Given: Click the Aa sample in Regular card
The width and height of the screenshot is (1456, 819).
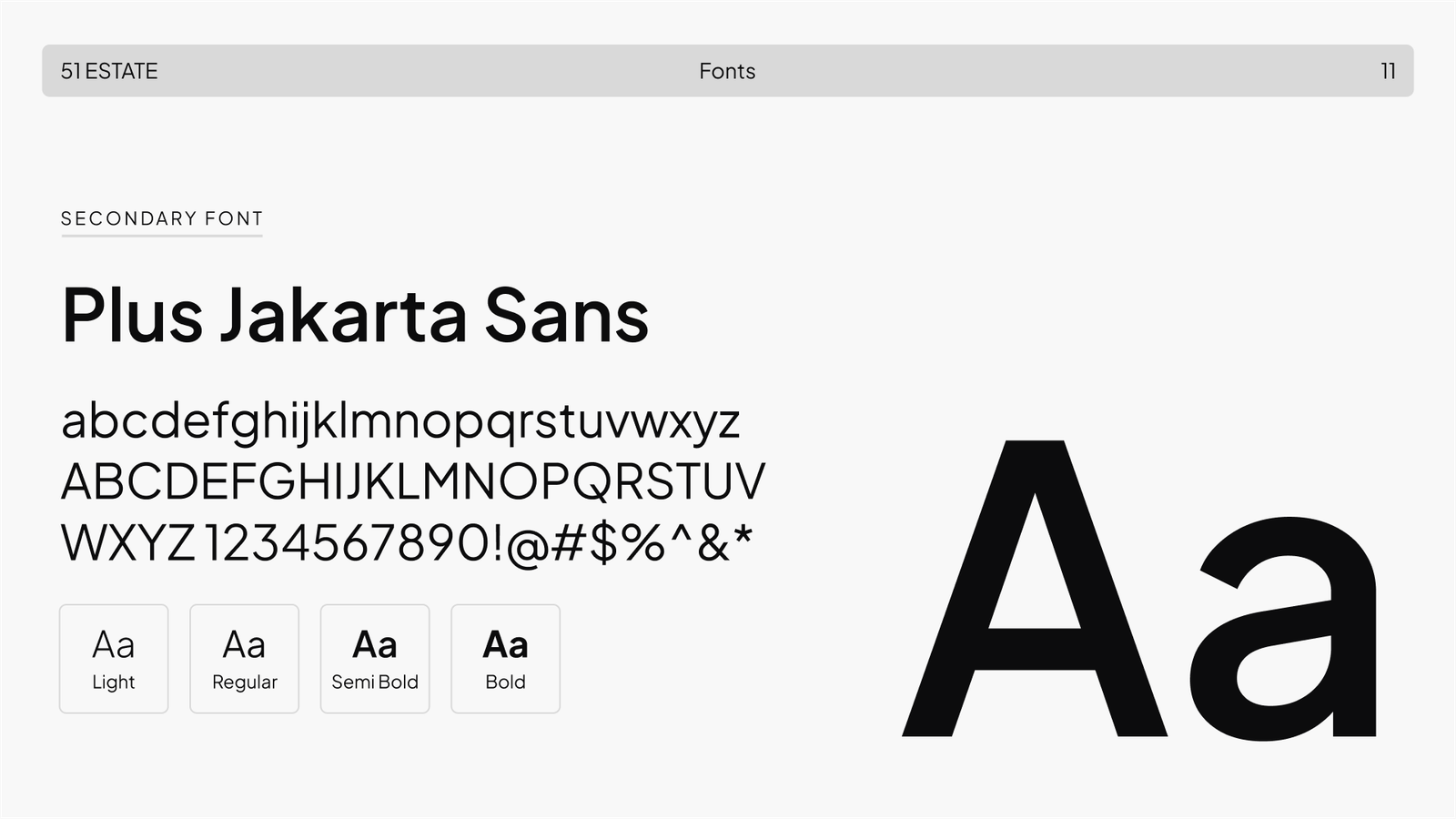Looking at the screenshot, I should [244, 645].
